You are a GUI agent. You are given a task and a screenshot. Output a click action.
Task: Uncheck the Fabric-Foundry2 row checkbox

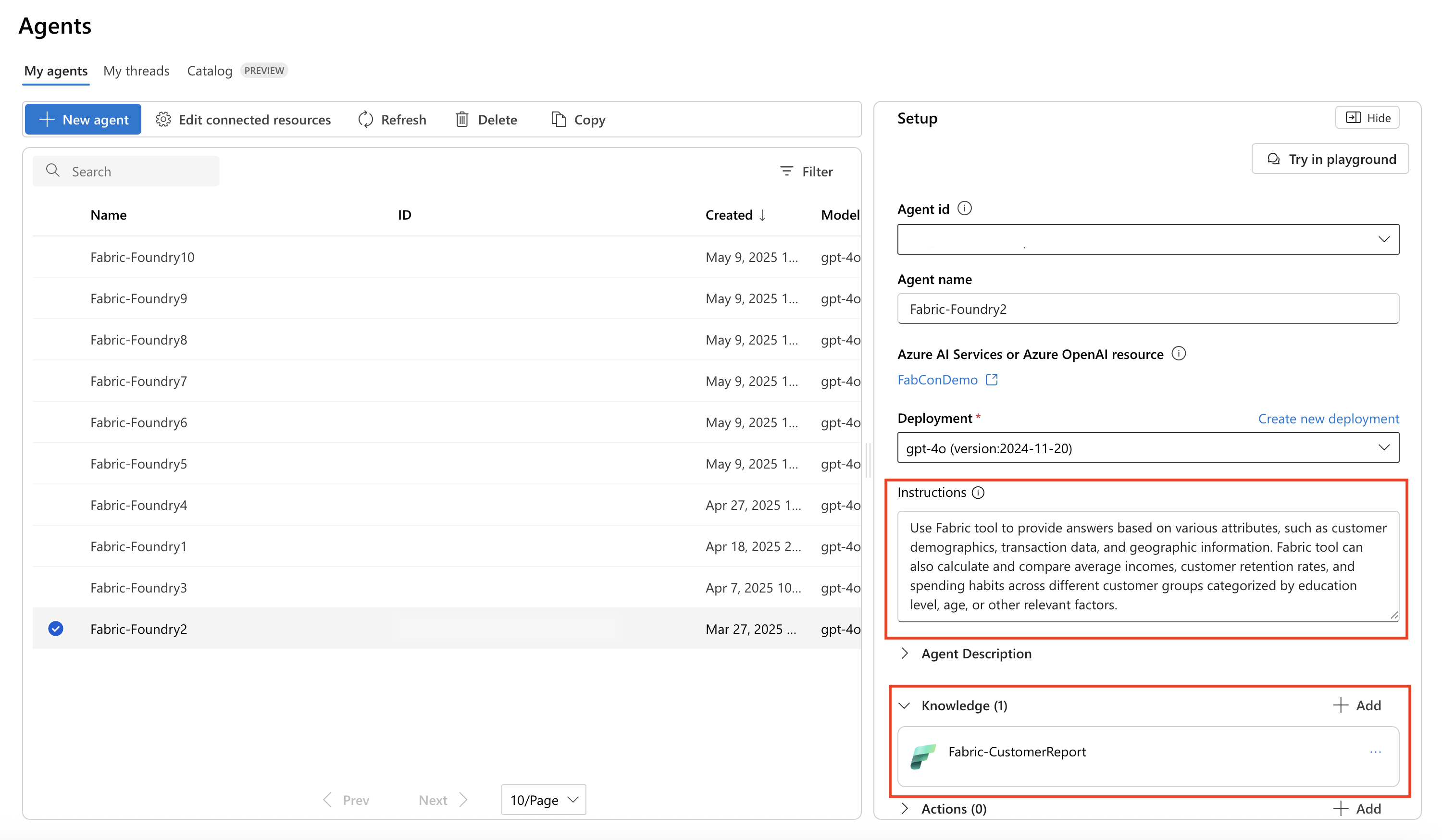(x=55, y=629)
